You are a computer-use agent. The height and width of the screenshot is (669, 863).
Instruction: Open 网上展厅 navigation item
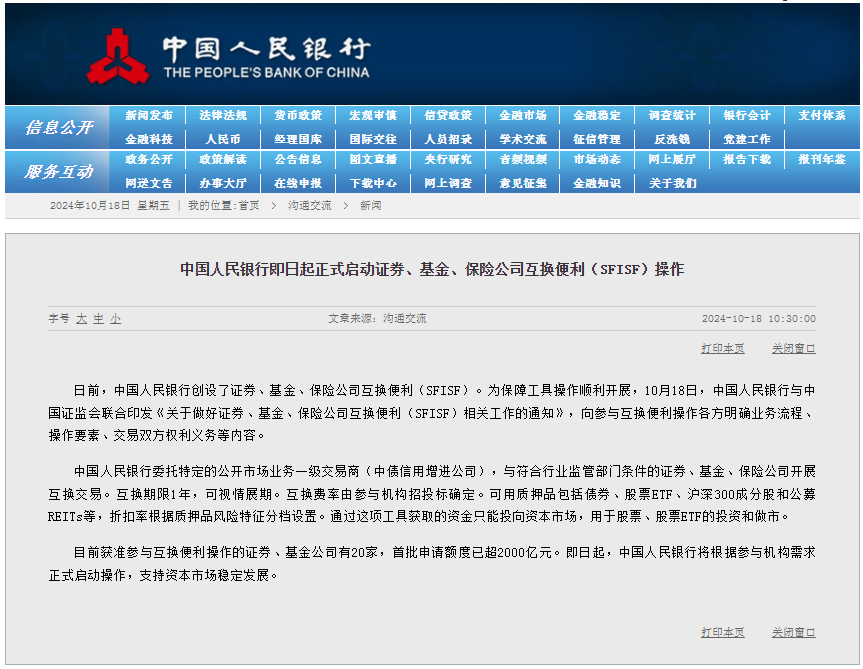(671, 160)
